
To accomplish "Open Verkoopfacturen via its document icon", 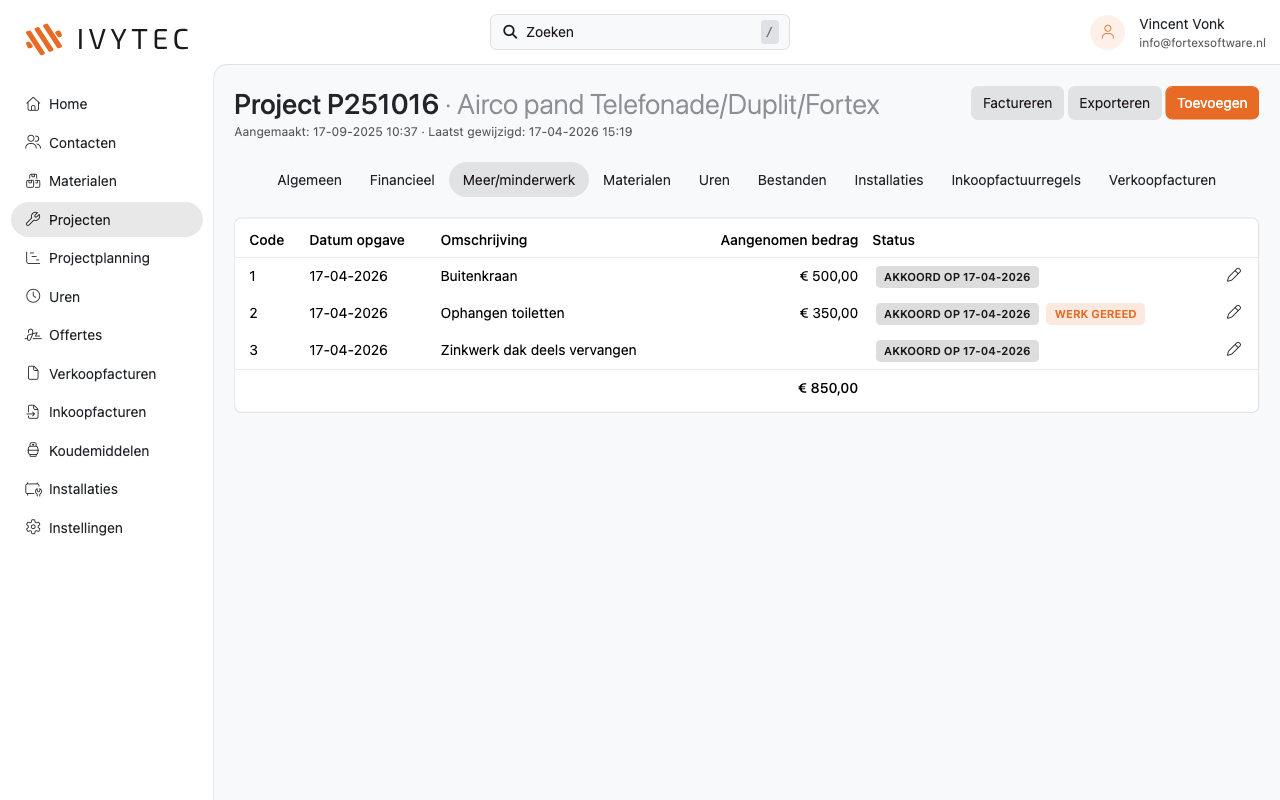I will pos(33,373).
